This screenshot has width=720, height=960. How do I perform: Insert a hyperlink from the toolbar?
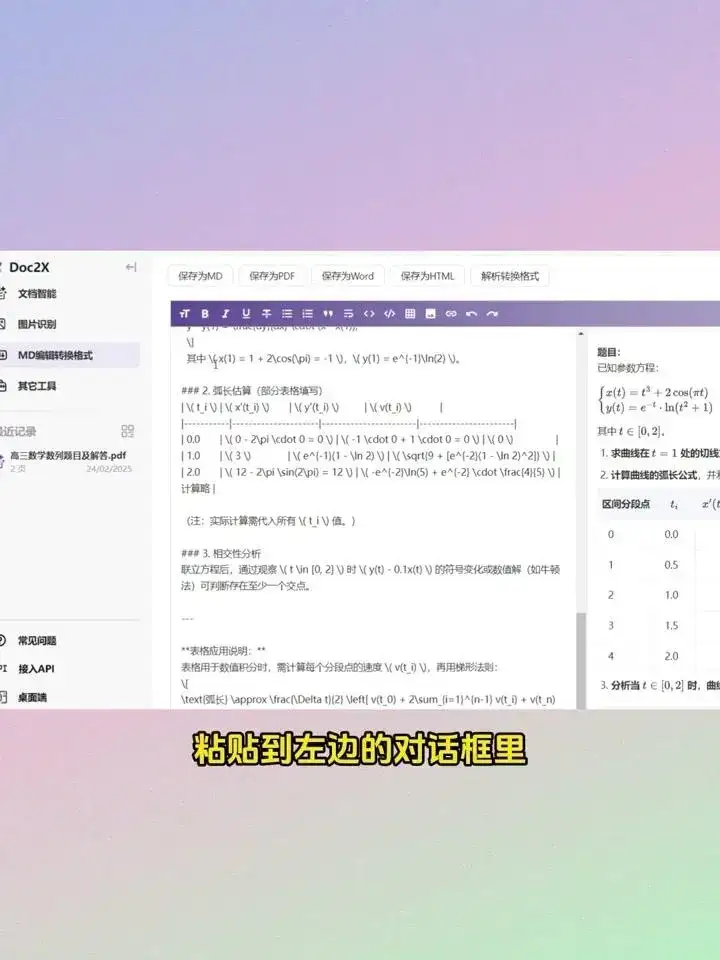(451, 313)
